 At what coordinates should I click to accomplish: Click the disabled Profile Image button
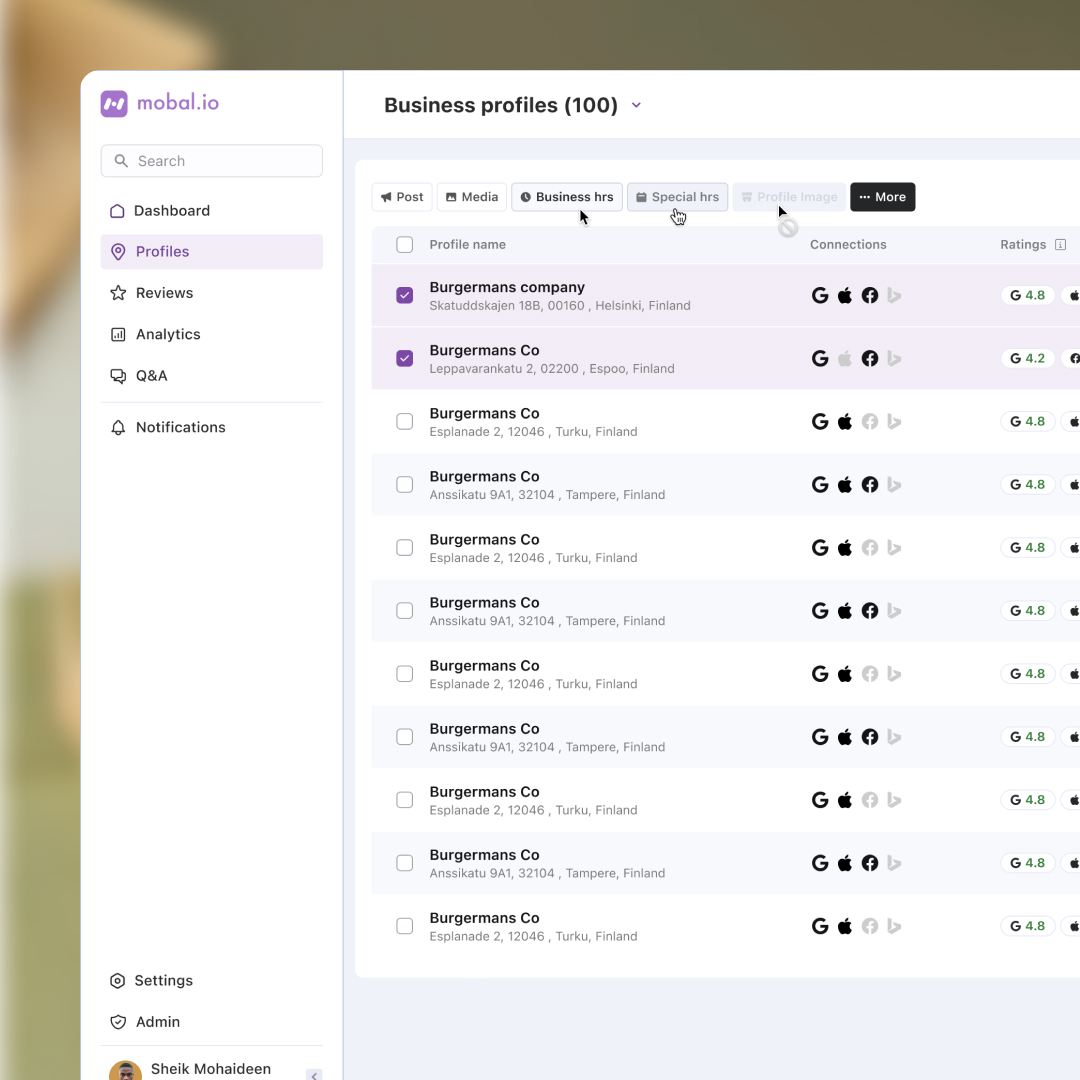pyautogui.click(x=789, y=197)
